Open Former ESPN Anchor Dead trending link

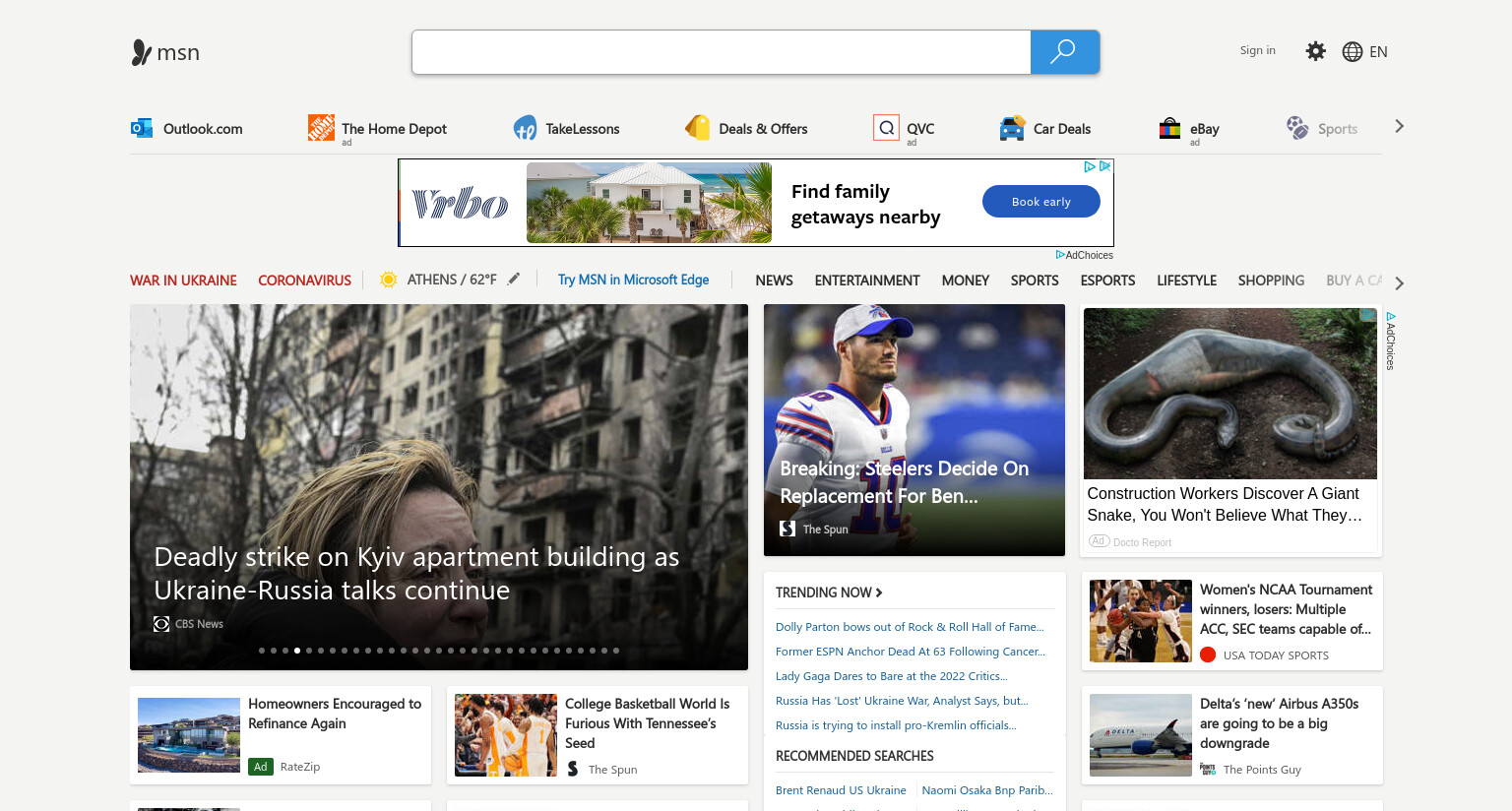911,652
